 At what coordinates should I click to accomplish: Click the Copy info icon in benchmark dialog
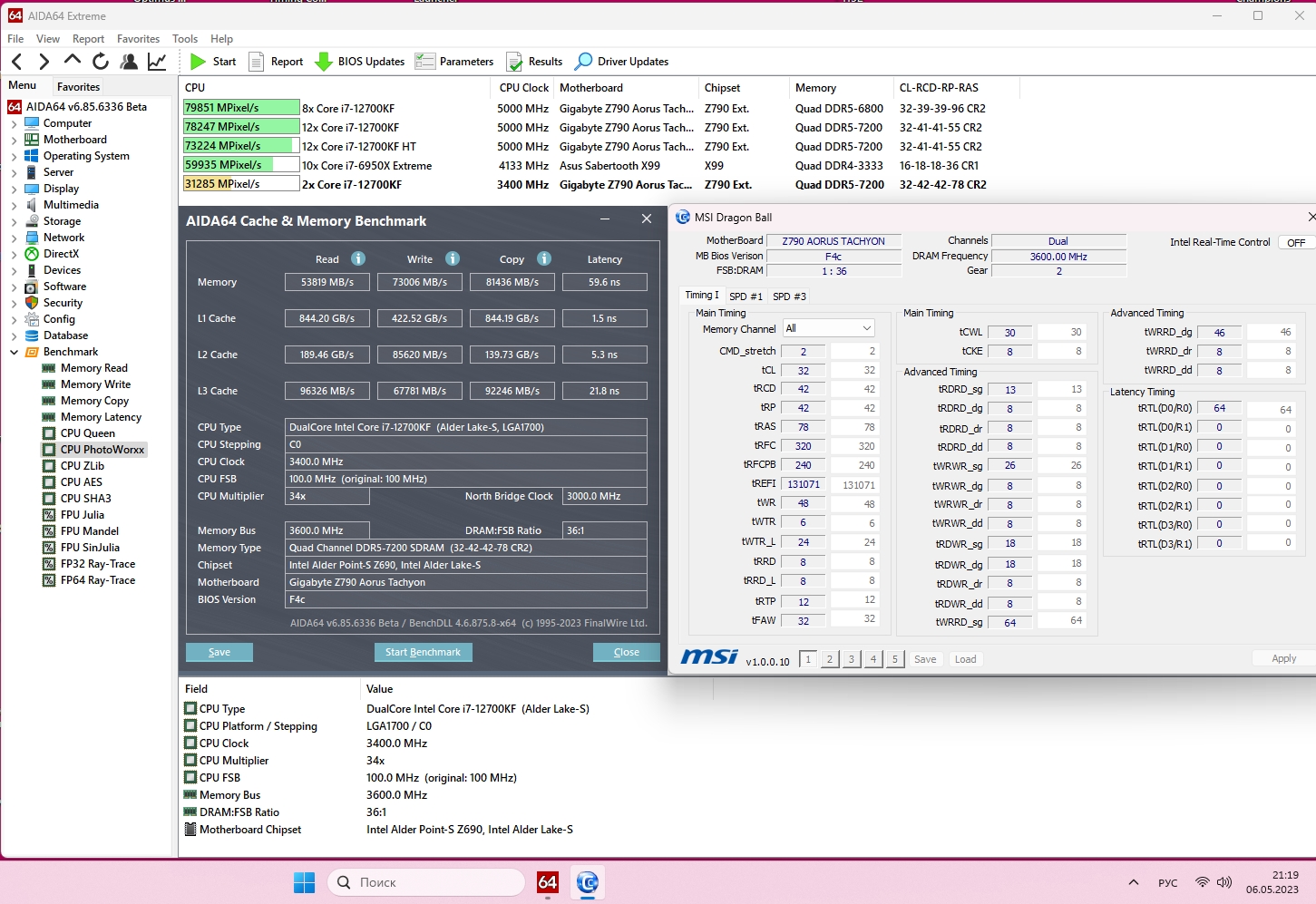point(544,258)
